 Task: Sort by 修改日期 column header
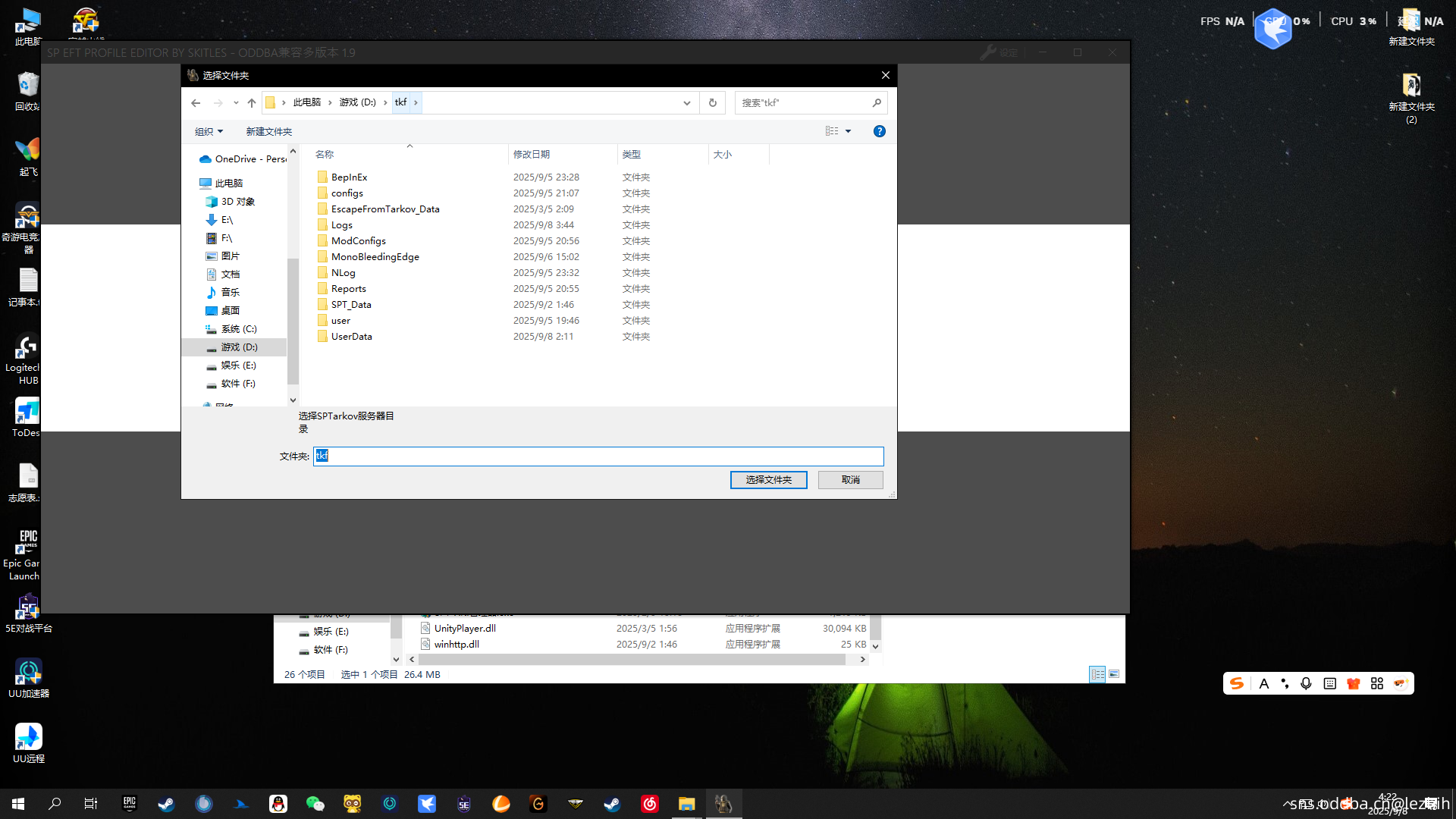(531, 154)
